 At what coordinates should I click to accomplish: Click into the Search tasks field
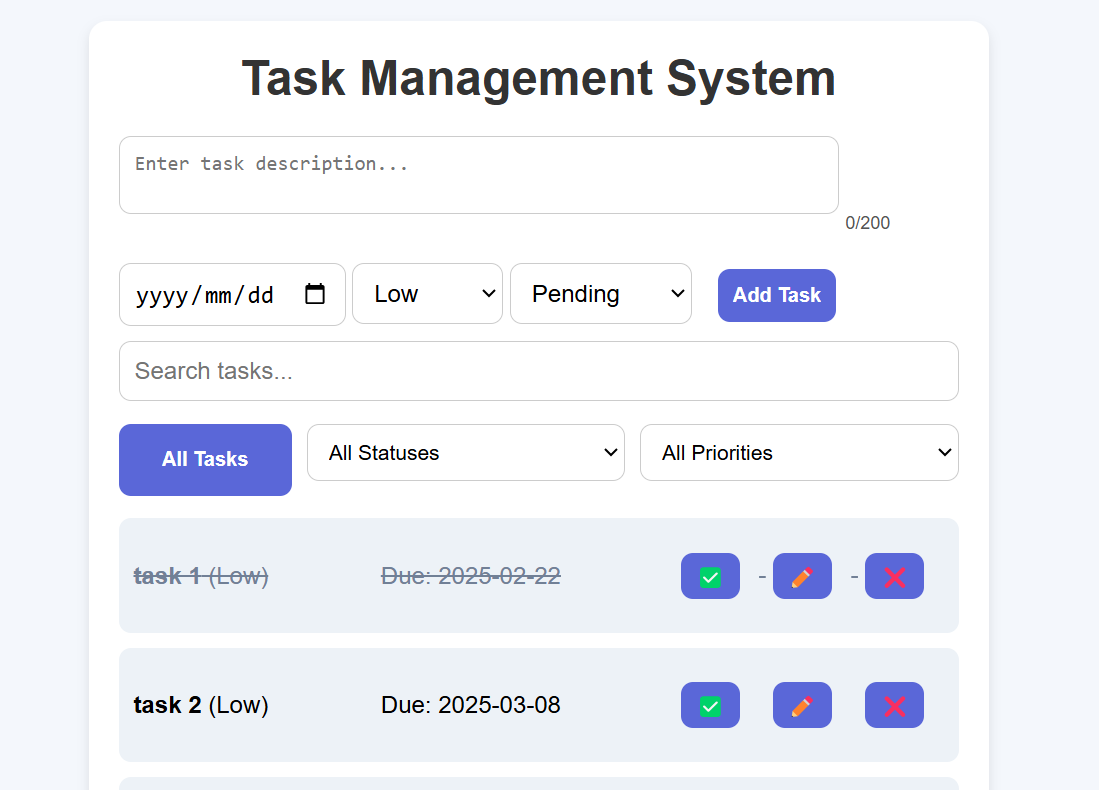539,371
